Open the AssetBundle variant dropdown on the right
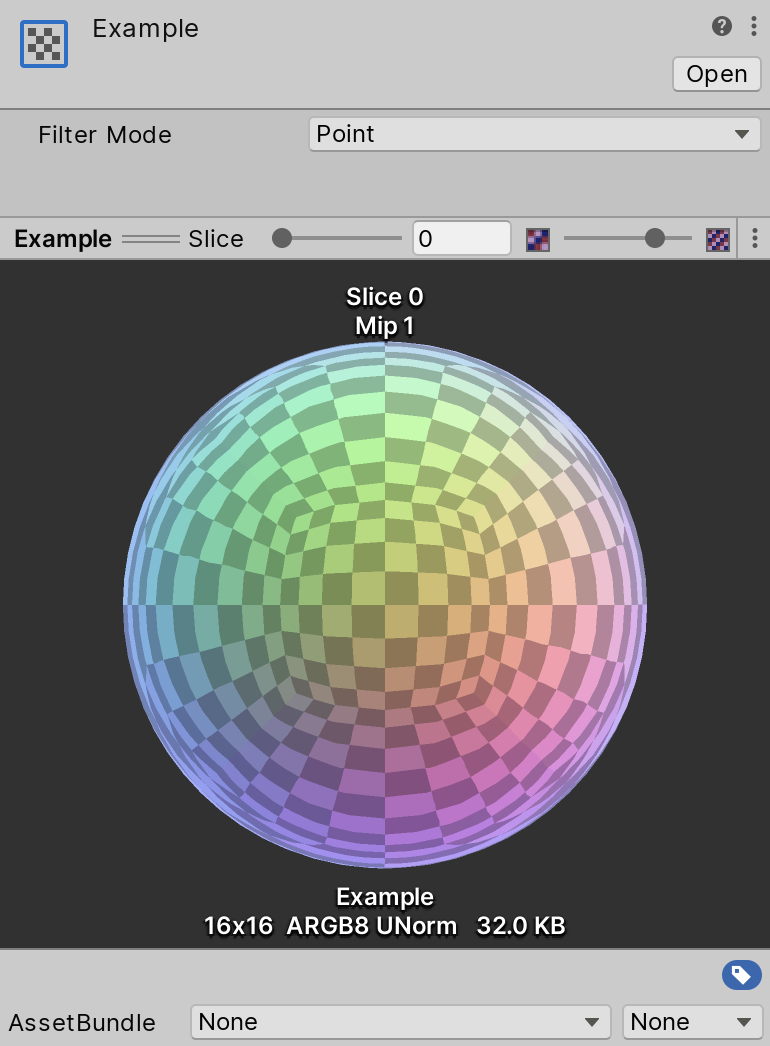 [692, 1022]
